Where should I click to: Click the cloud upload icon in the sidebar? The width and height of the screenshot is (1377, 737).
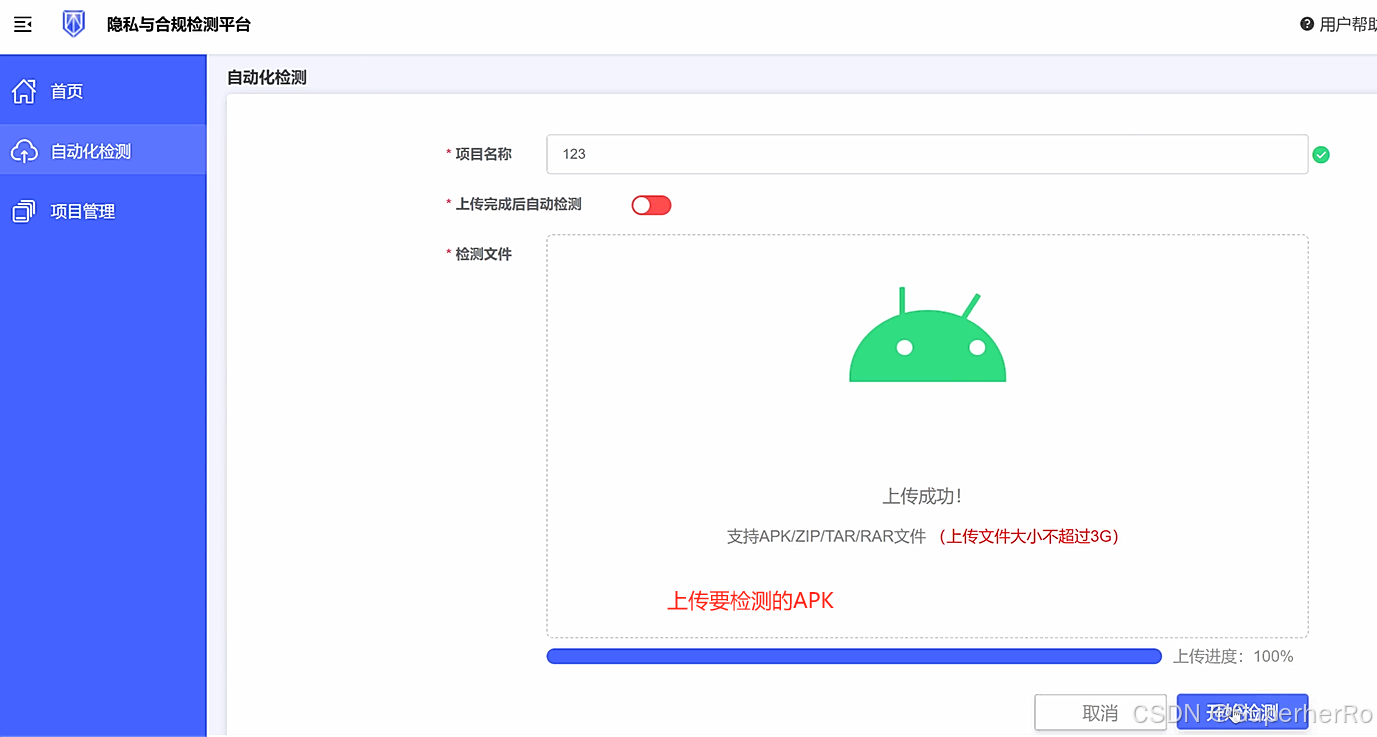(24, 151)
